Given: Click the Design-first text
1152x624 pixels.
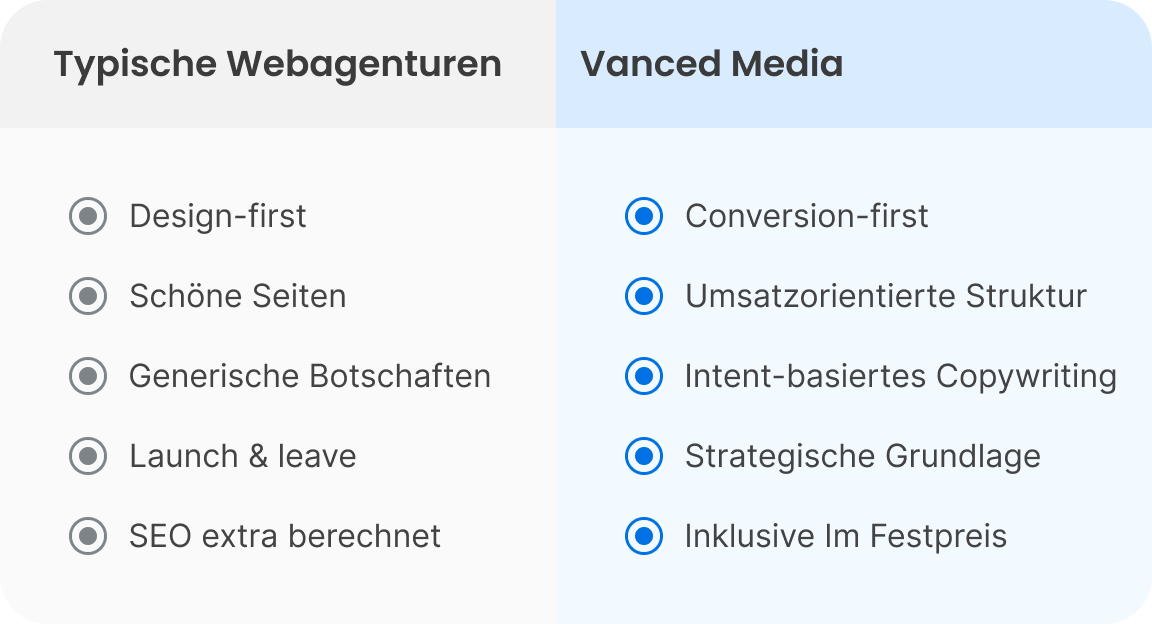Looking at the screenshot, I should [218, 216].
